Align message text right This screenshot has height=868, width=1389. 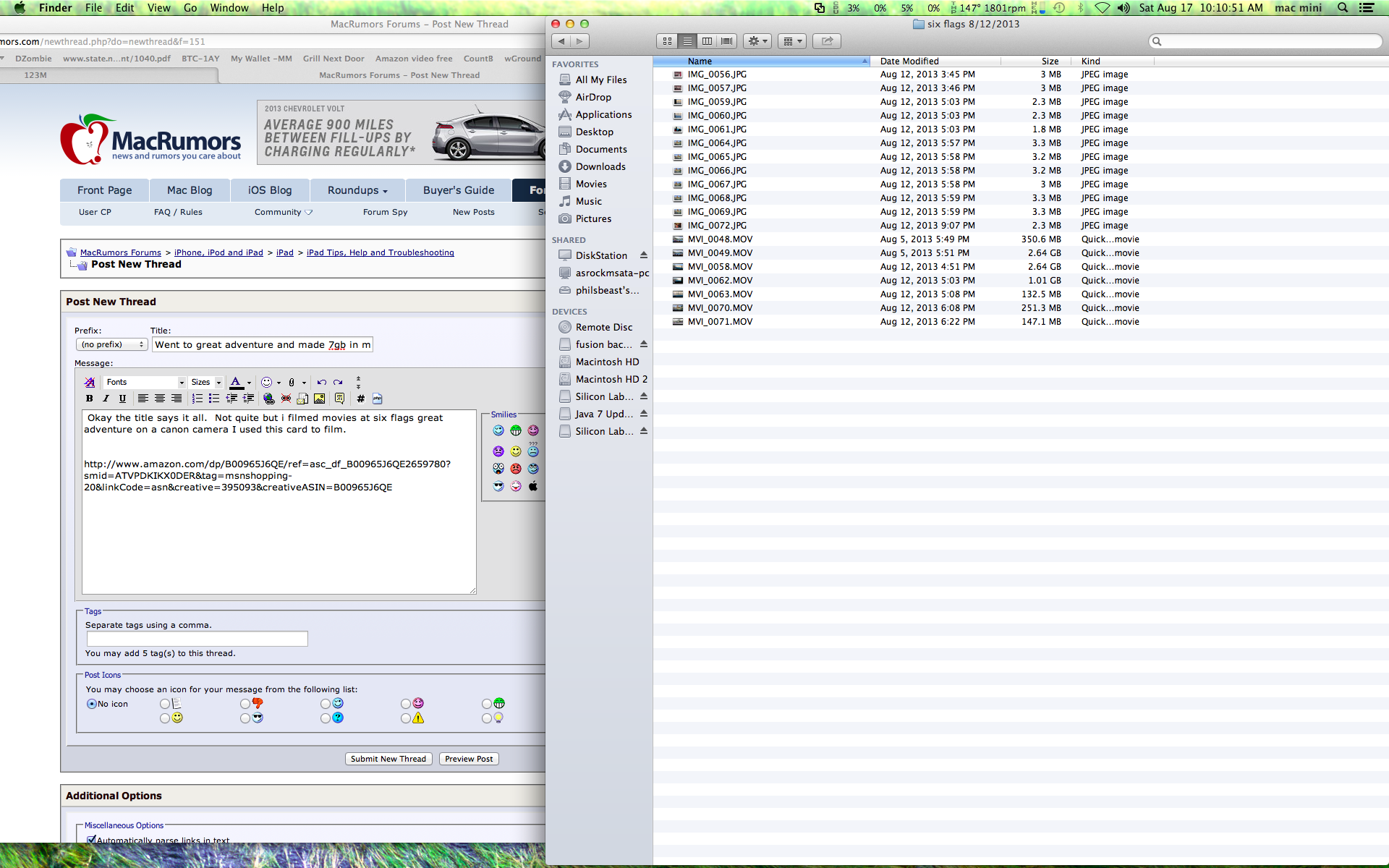tap(177, 399)
